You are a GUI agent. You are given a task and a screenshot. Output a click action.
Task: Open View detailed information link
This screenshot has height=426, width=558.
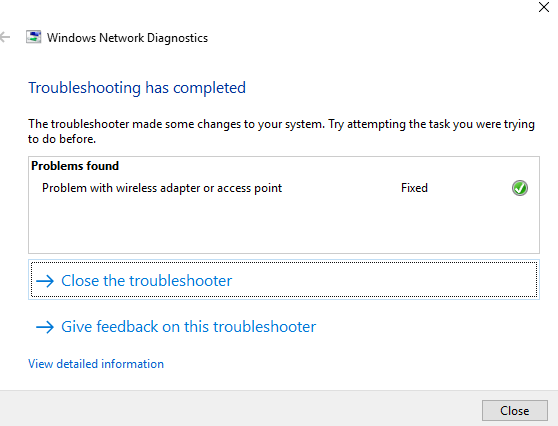96,364
